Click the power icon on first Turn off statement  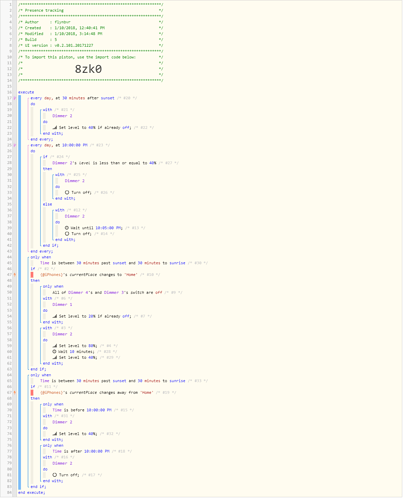[x=67, y=192]
